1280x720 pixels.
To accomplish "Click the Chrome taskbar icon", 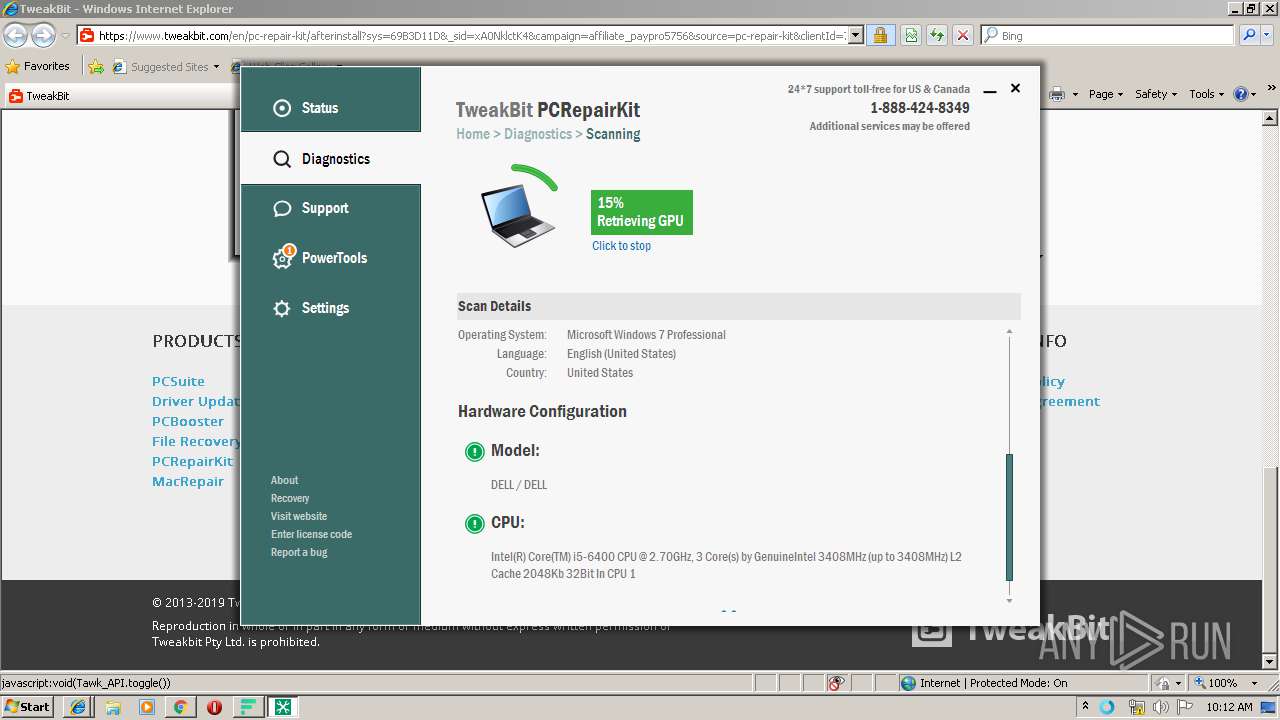I will coord(180,707).
